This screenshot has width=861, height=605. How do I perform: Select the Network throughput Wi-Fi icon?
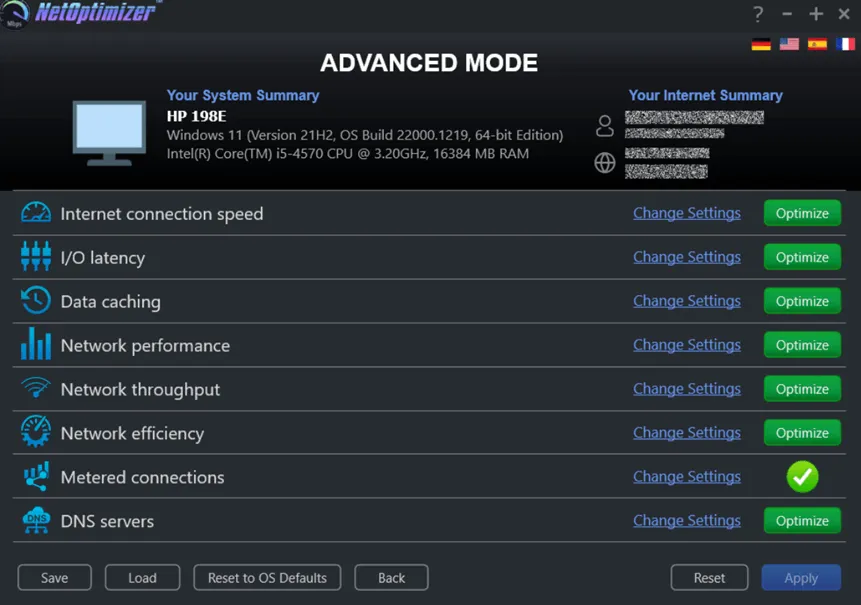tap(36, 389)
